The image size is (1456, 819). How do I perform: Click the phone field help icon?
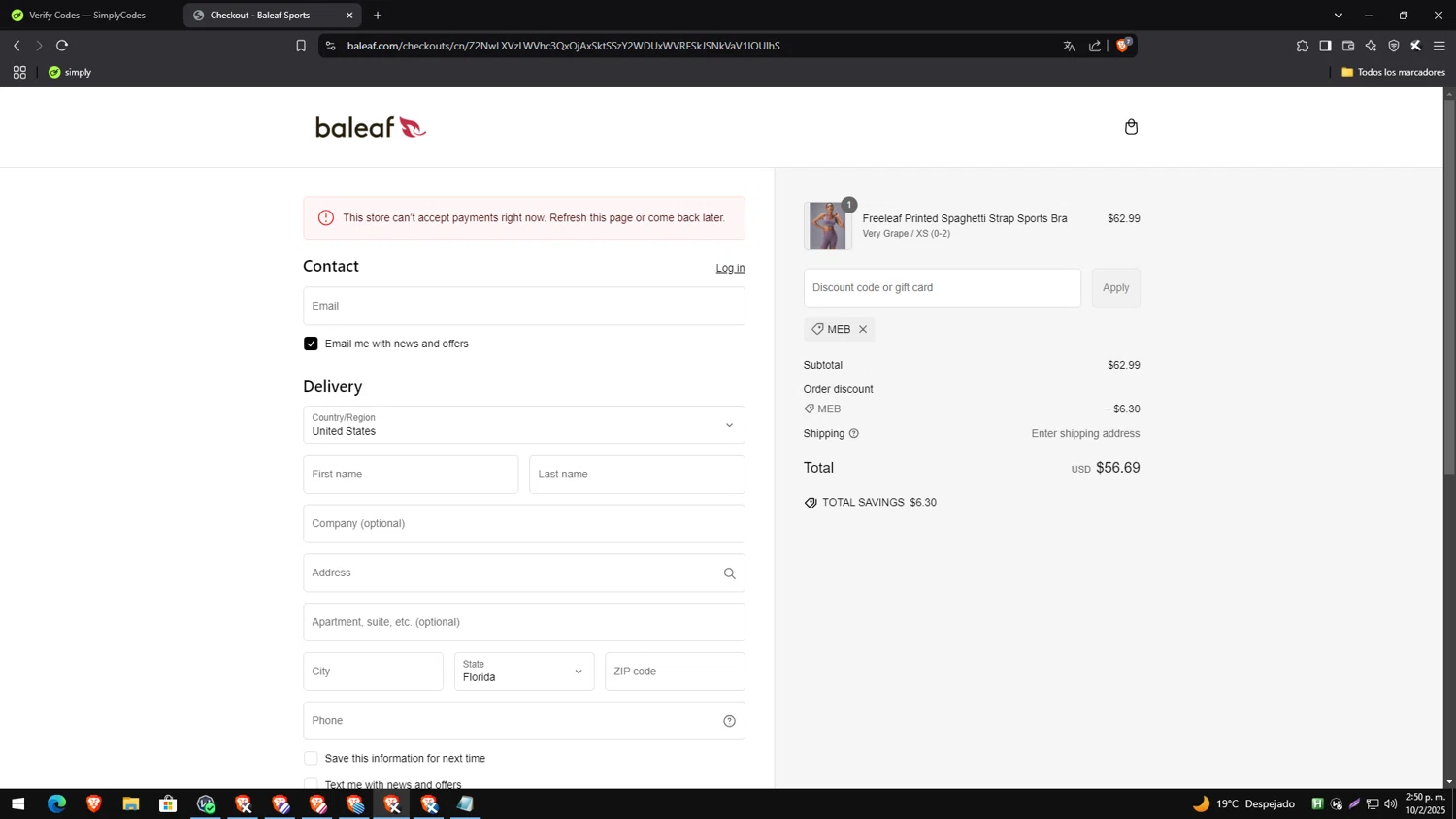pyautogui.click(x=729, y=721)
